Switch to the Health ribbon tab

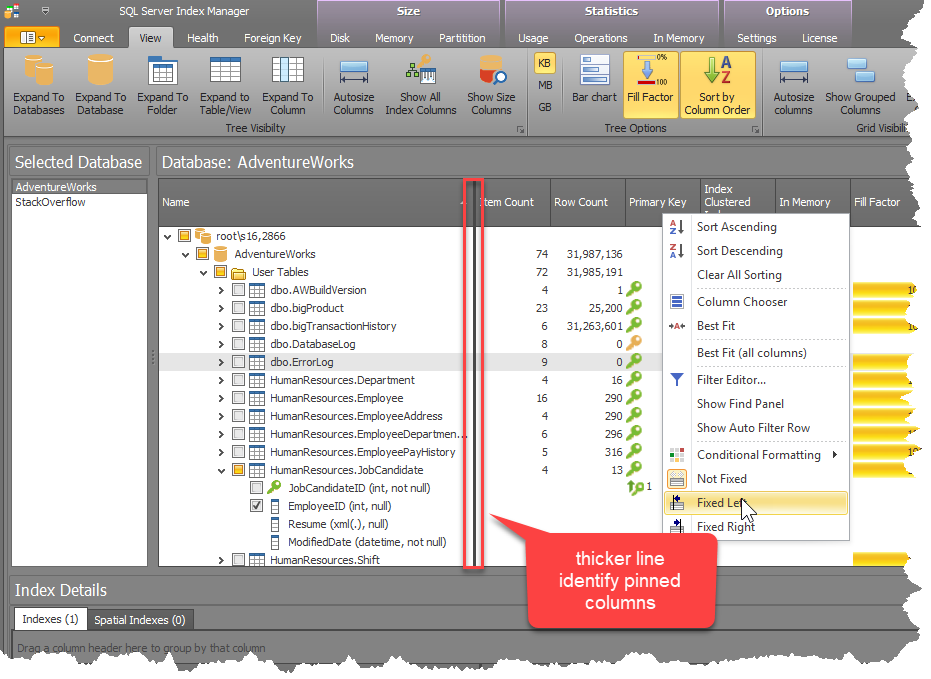tap(203, 38)
